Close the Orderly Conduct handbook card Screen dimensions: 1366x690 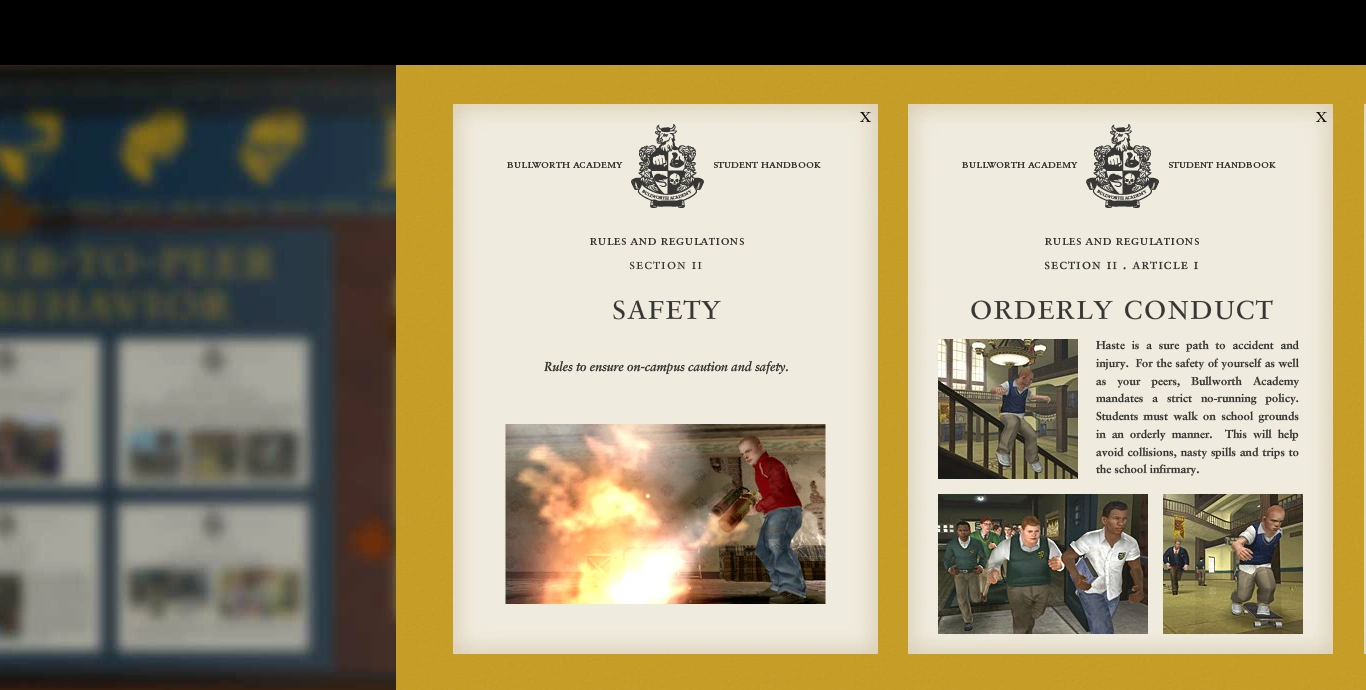coord(1321,117)
